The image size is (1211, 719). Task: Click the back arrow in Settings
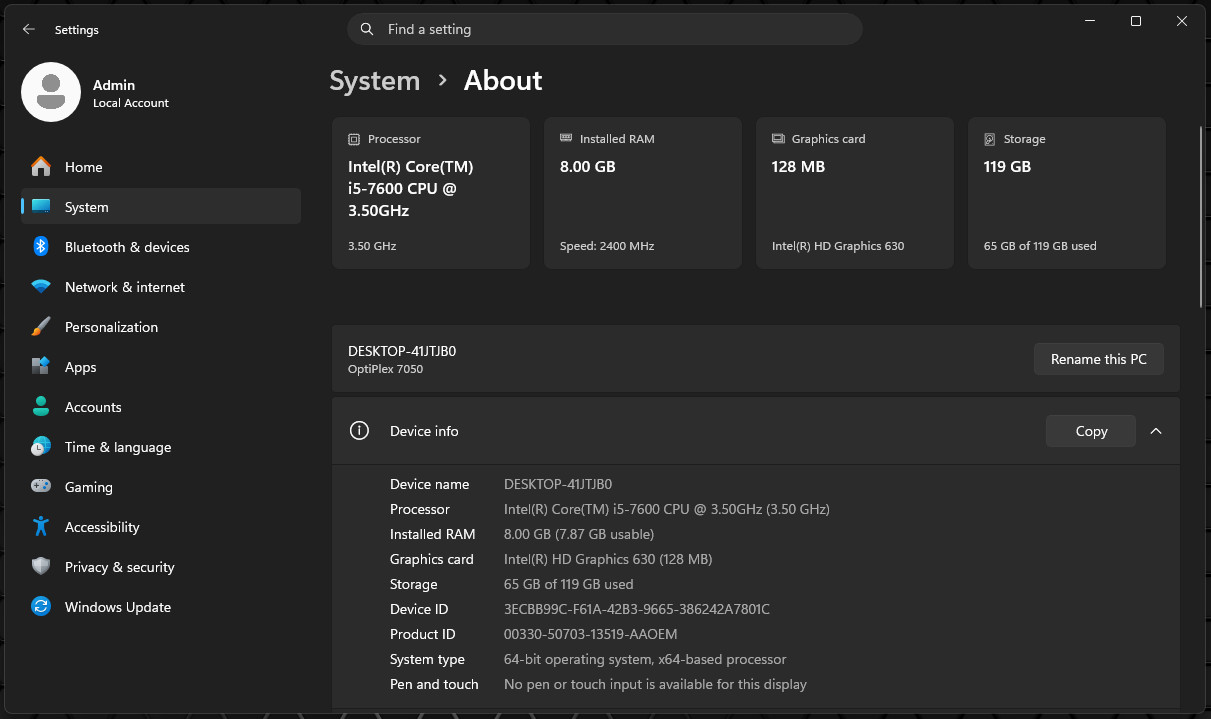coord(29,30)
